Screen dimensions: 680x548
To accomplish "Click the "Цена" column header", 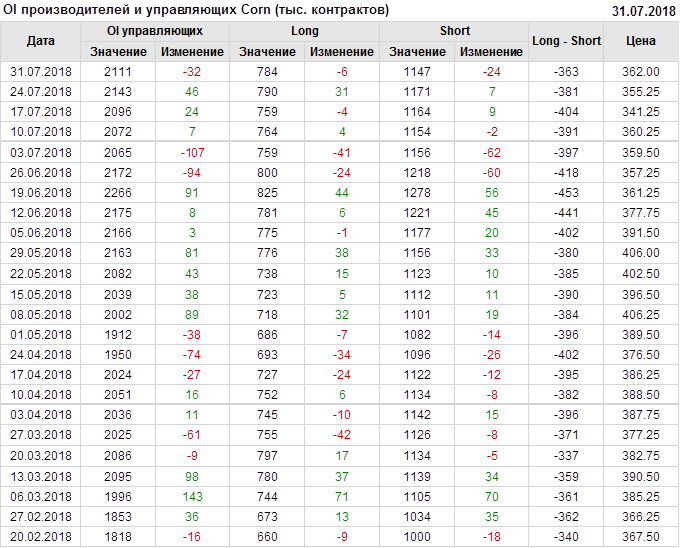I will (x=640, y=41).
